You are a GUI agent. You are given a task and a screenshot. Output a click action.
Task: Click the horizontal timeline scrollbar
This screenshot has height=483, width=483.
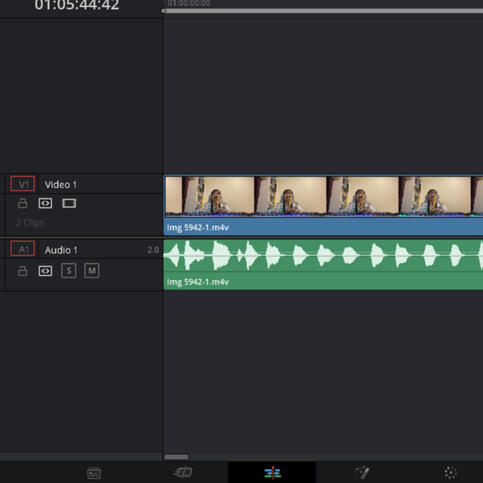coord(176,457)
